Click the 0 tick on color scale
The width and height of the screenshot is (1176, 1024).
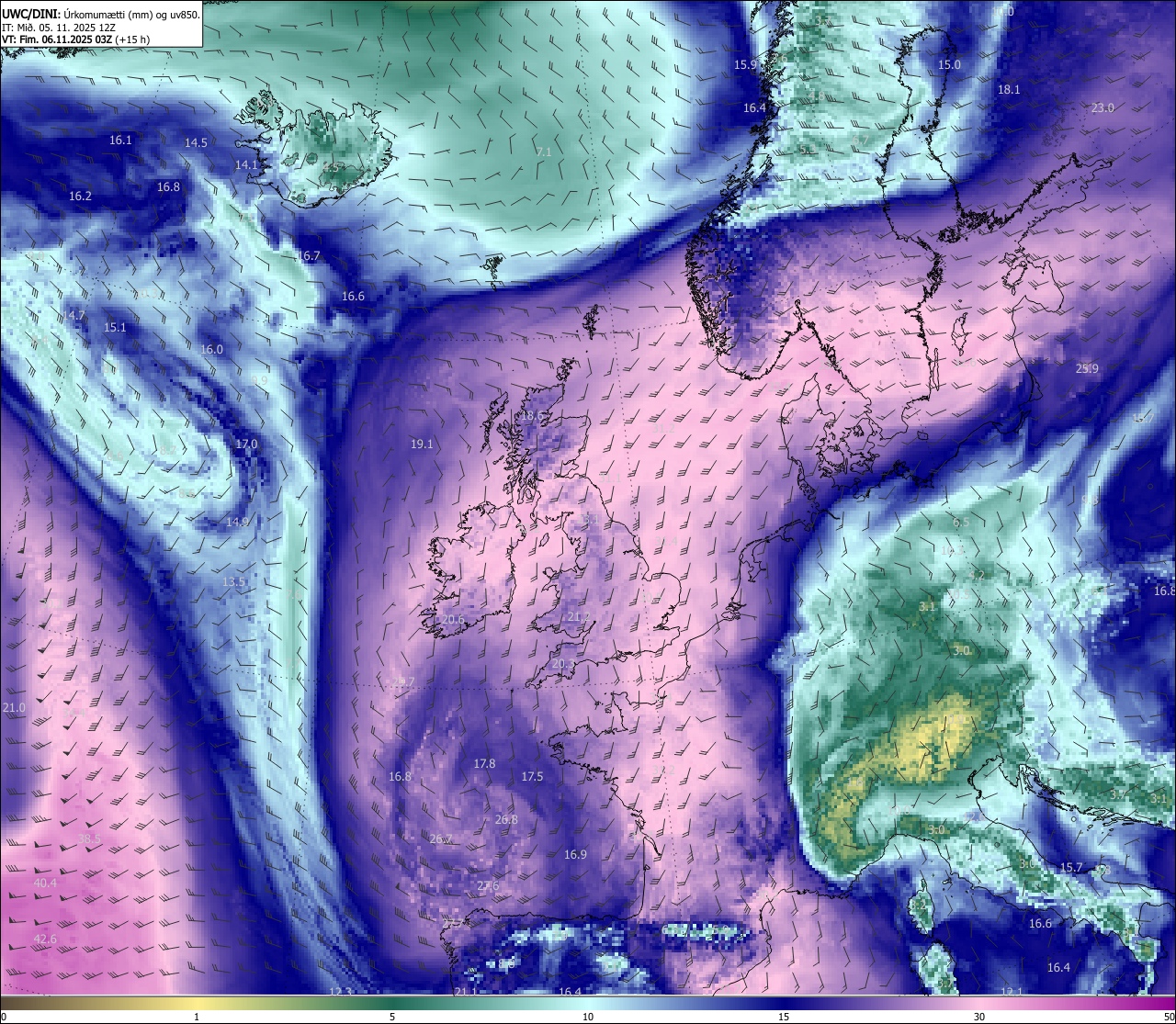tap(4, 1017)
